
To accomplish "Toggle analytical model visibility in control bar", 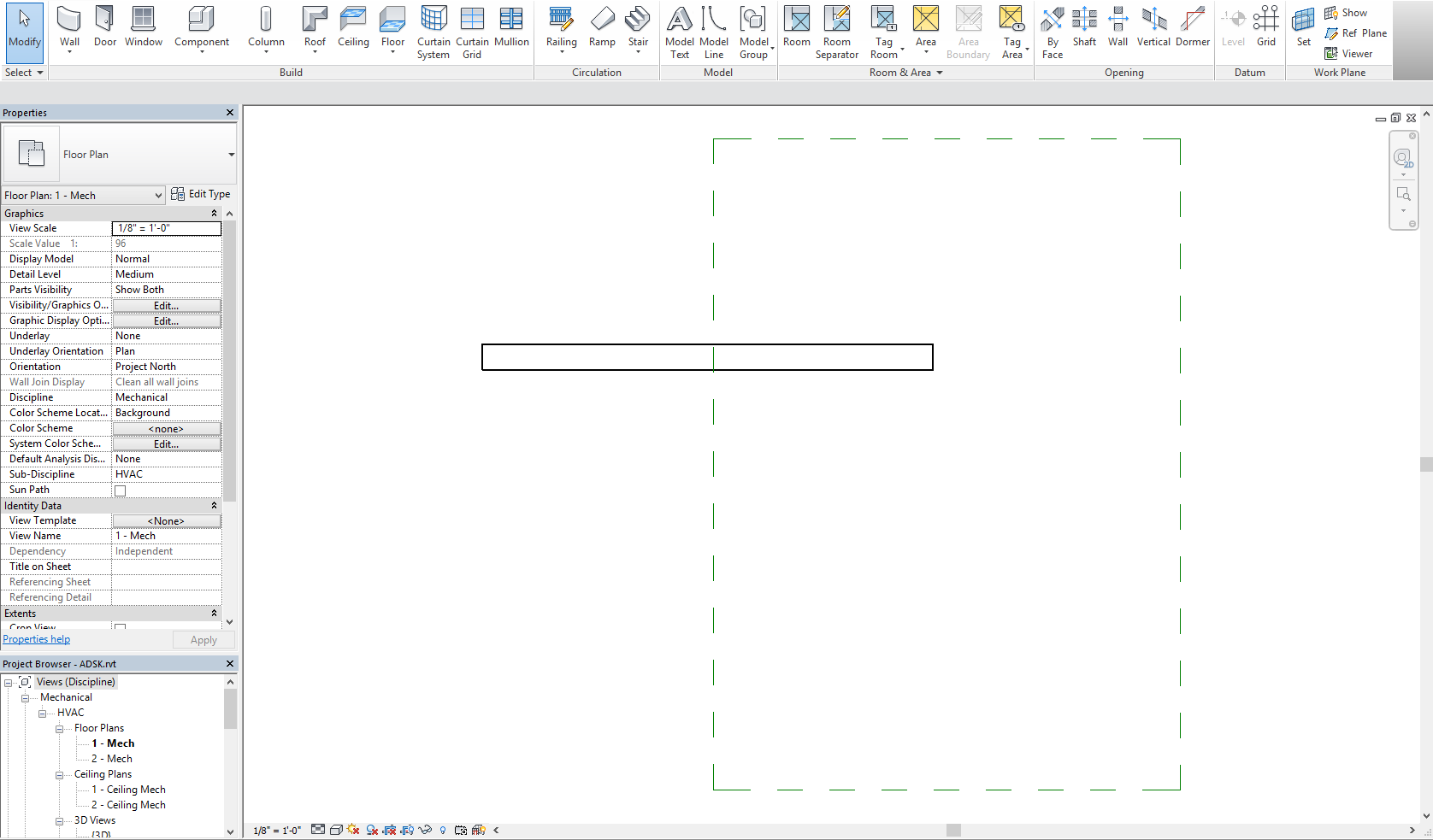I will coord(479,830).
